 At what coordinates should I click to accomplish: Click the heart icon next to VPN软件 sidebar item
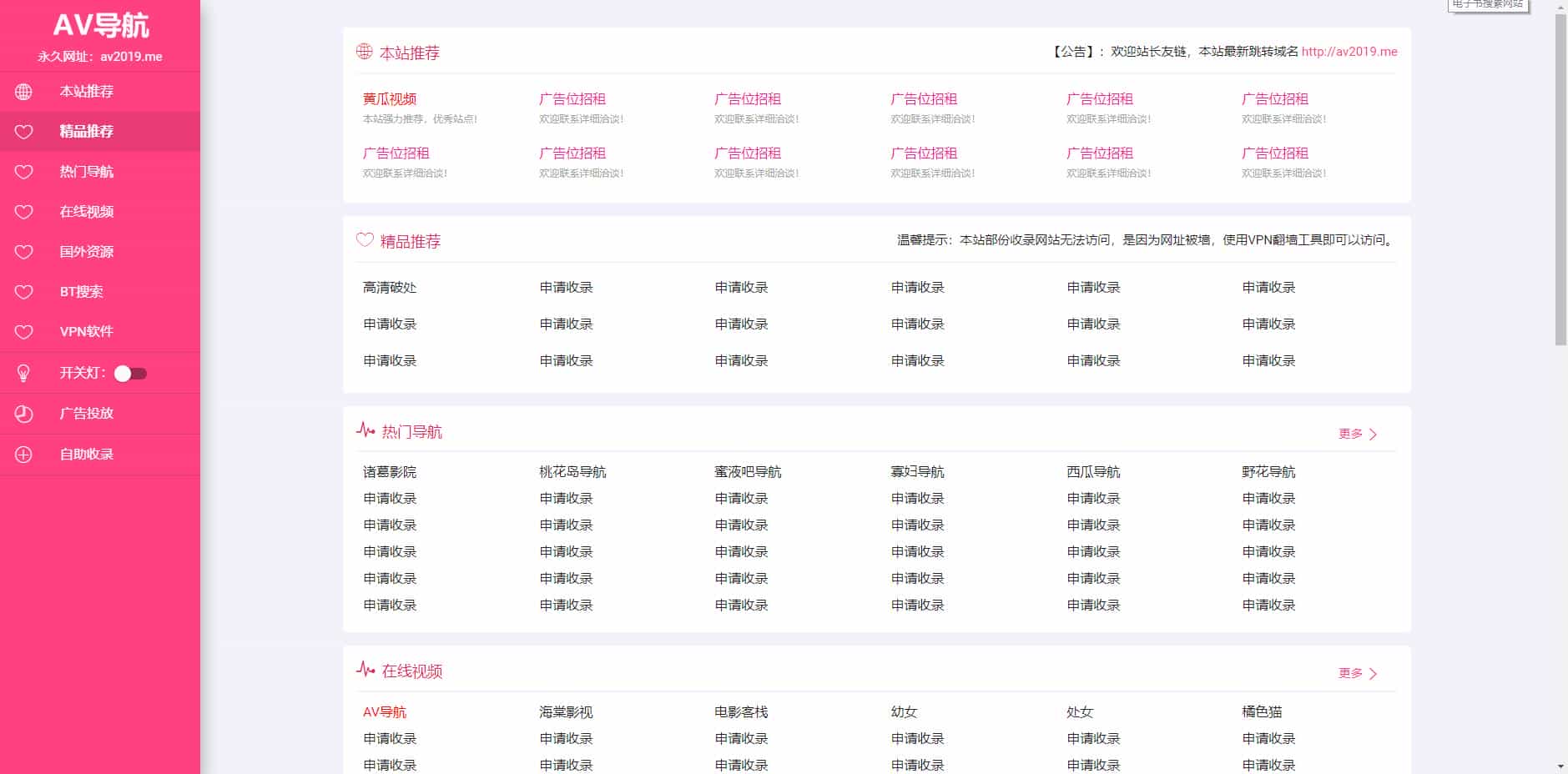click(23, 332)
